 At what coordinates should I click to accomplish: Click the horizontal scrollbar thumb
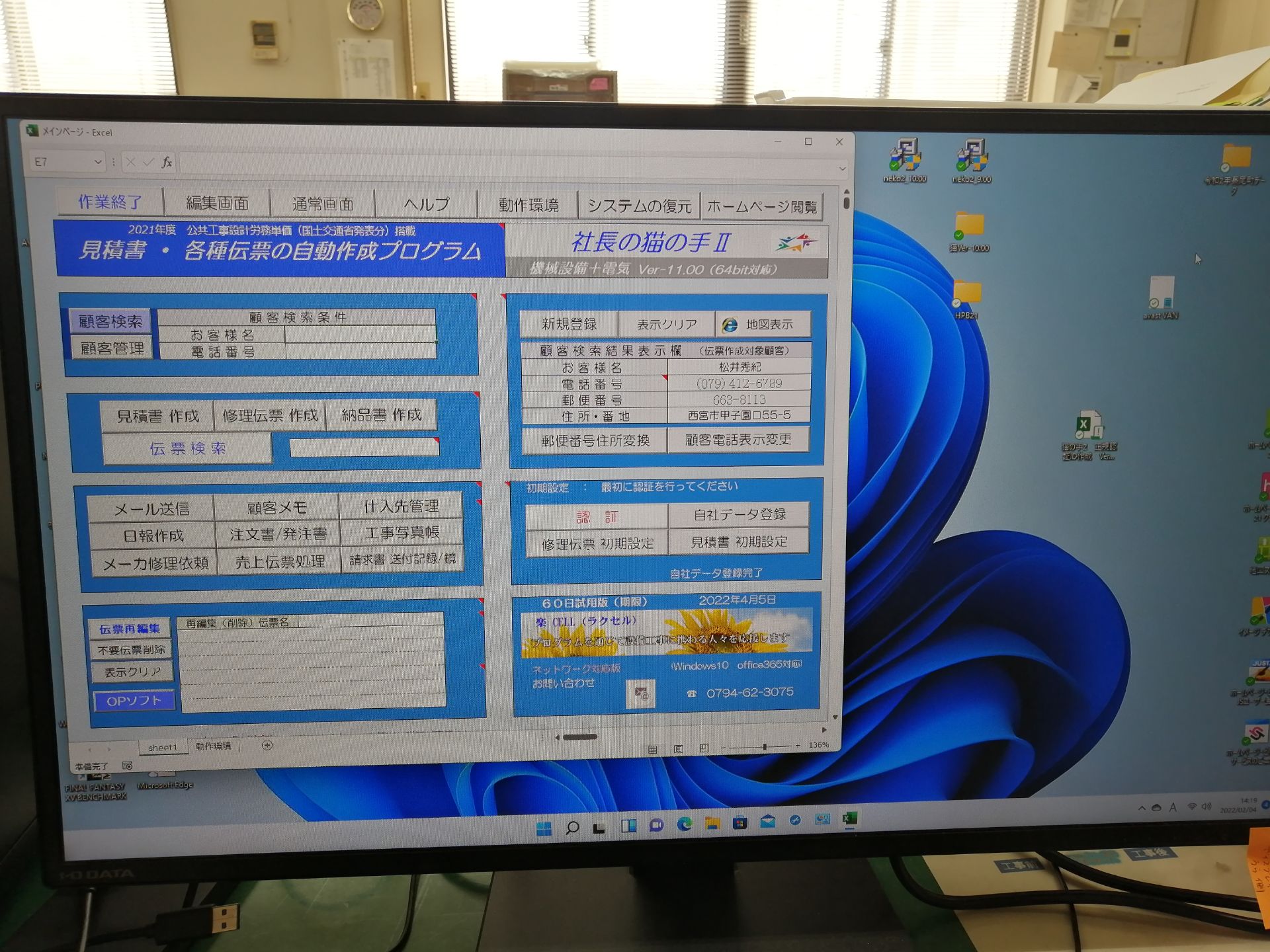pos(580,736)
